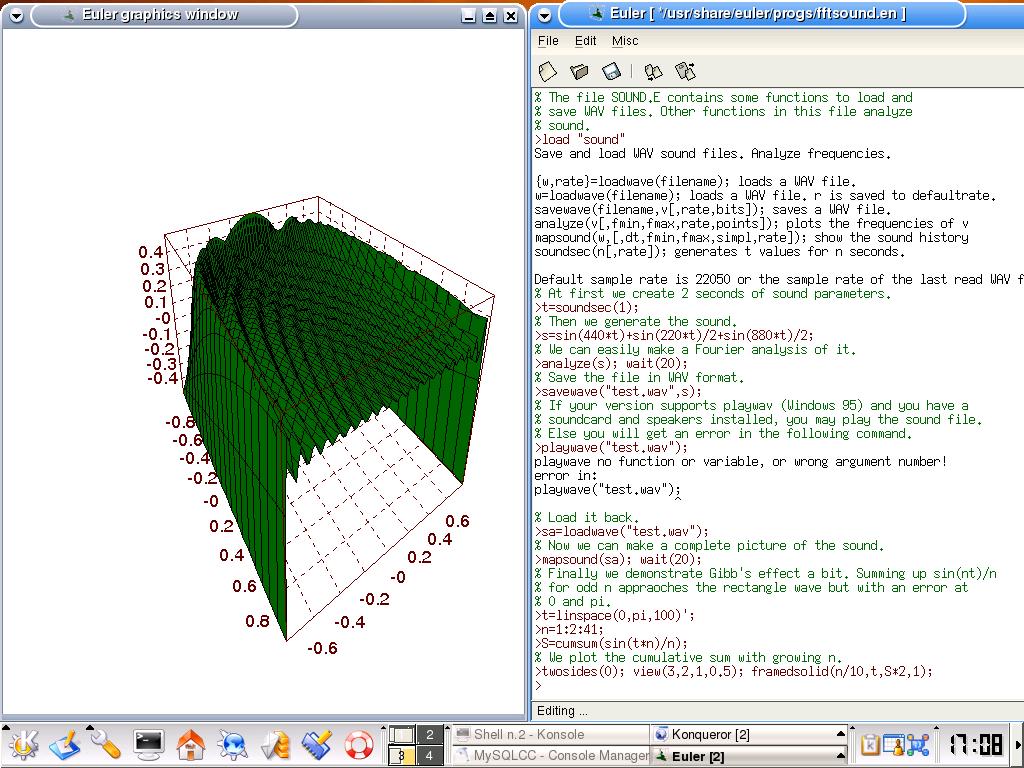This screenshot has height=768, width=1024.
Task: Open the wrench settings panel icon
Action: [106, 745]
